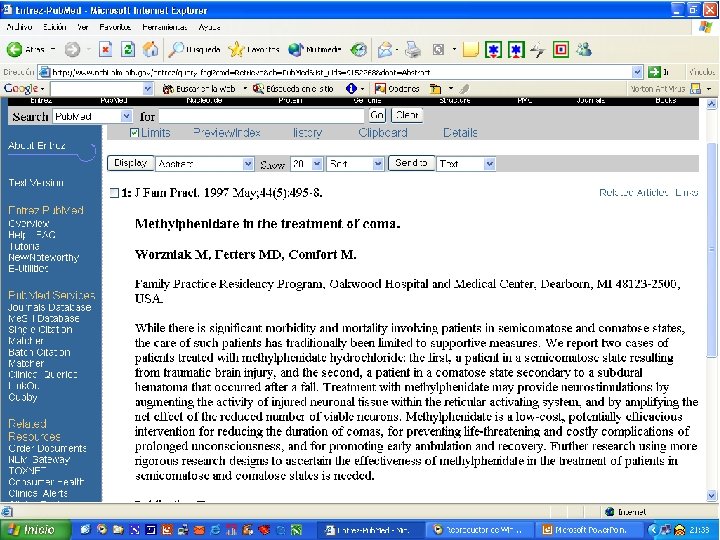Click the scrollbar down arrow
720x540 pixels.
pos(711,495)
